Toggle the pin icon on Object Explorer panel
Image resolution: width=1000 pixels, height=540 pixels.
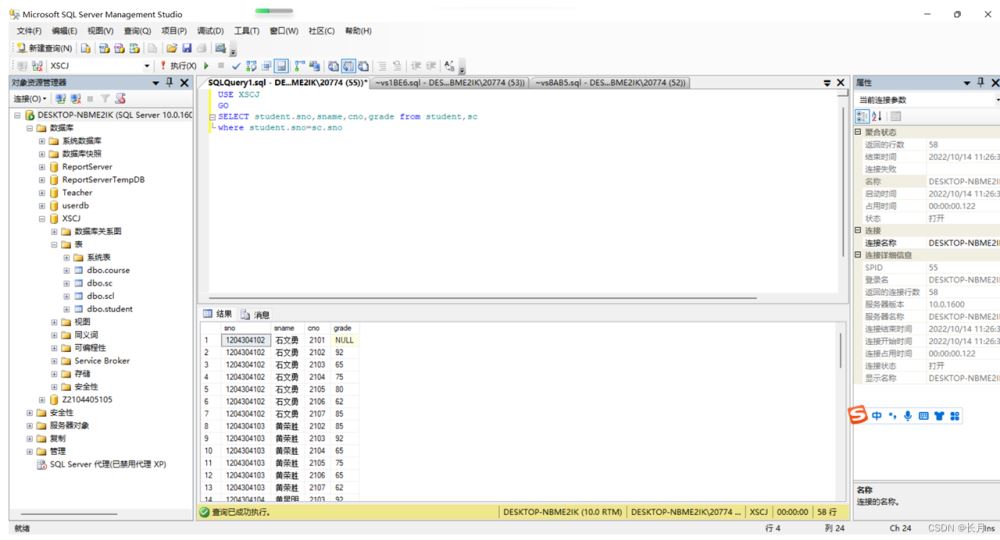point(168,82)
